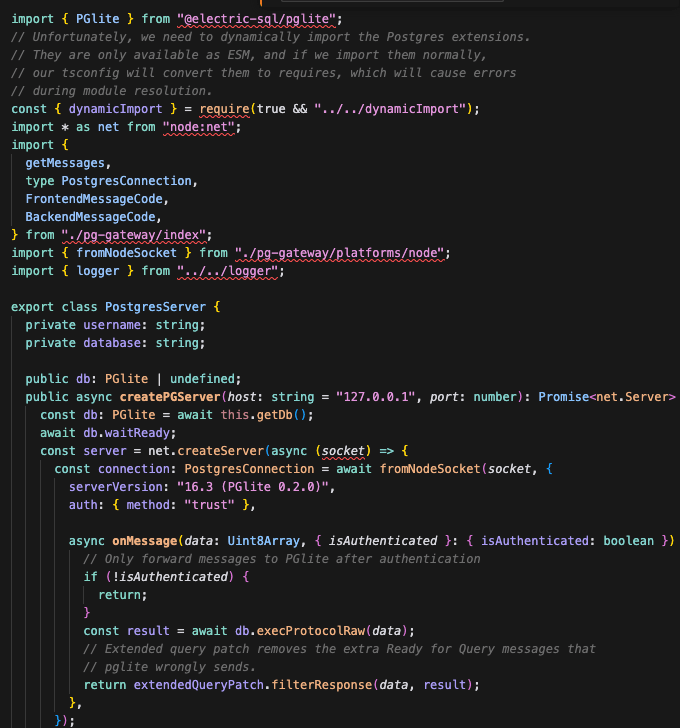The height and width of the screenshot is (728, 680).
Task: Click the "public db: PGlite | undefined" line
Action: click(x=133, y=379)
